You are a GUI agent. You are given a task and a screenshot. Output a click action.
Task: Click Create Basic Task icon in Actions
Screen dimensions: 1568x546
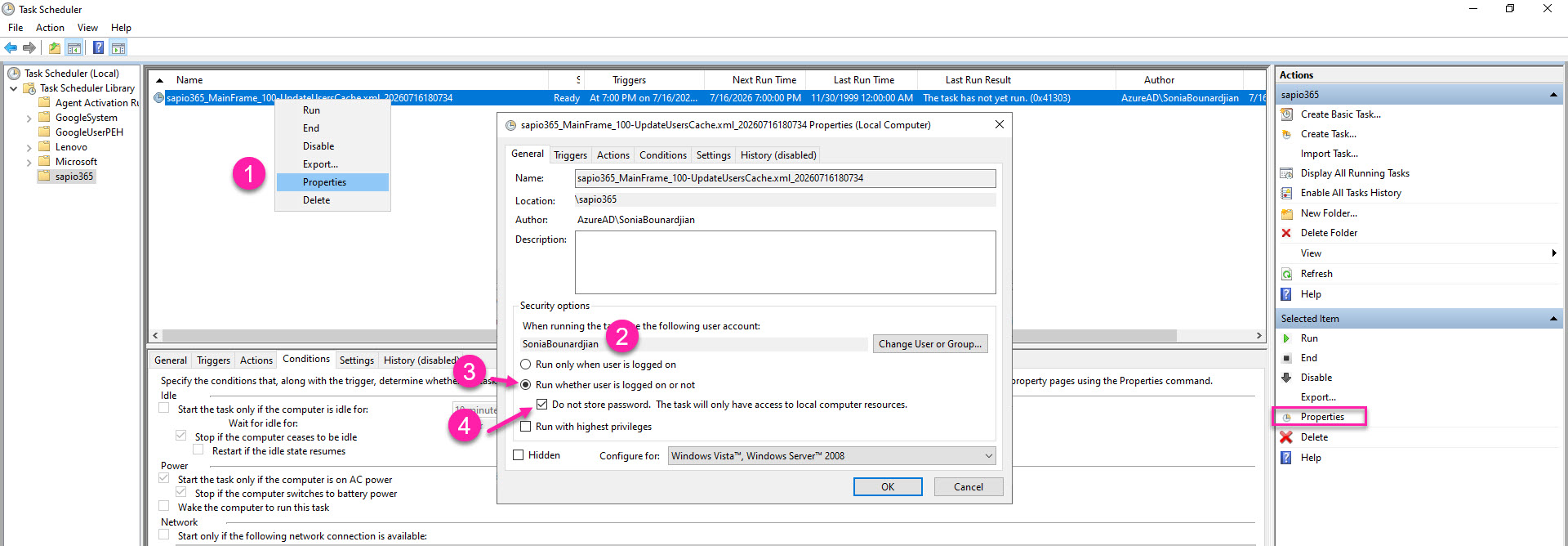pos(1287,114)
